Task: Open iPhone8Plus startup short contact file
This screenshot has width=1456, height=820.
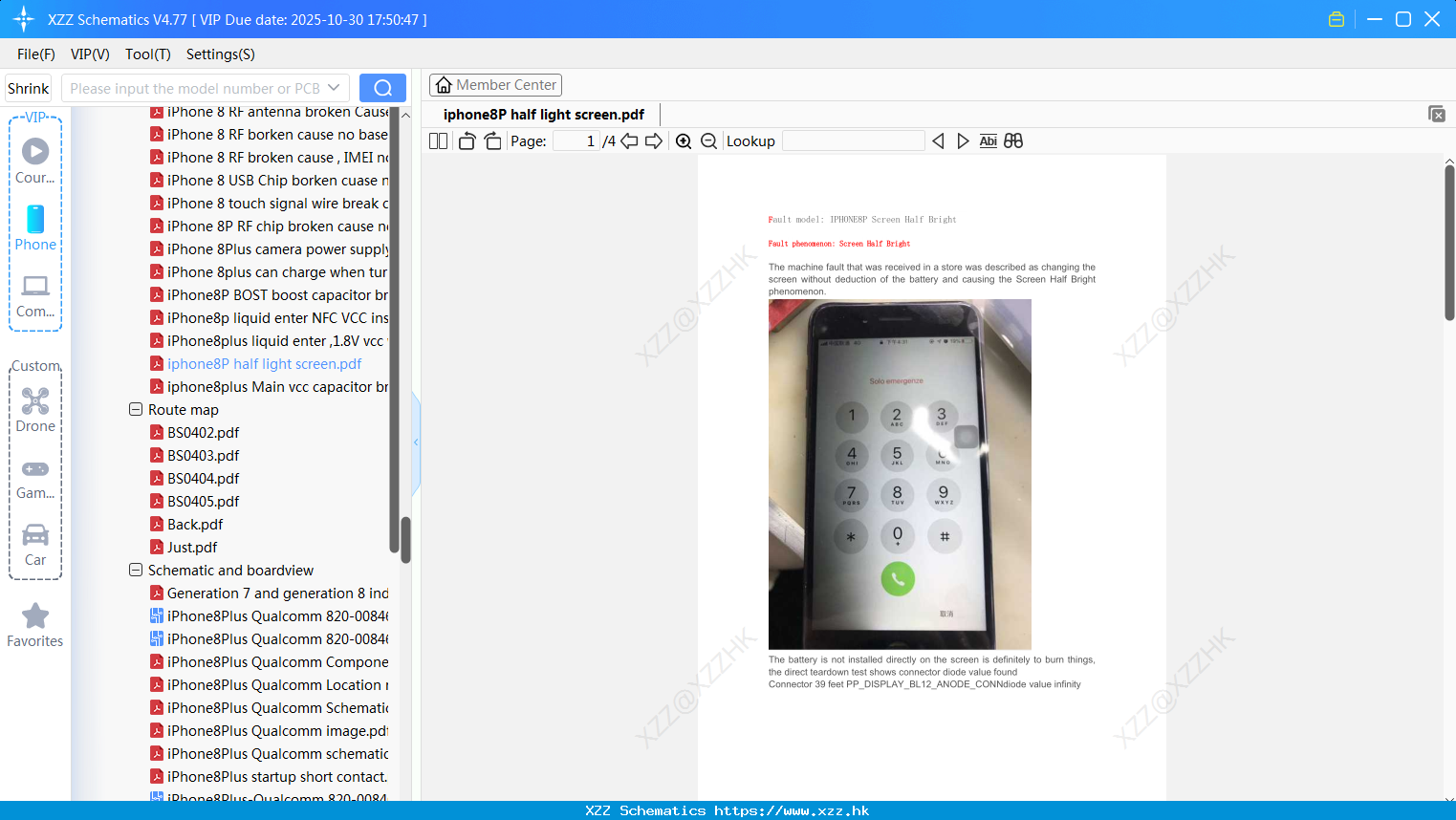Action: tap(270, 776)
